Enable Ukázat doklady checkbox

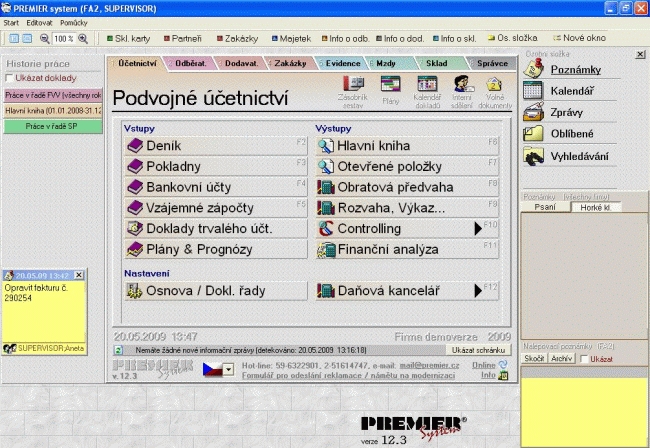[x=9, y=78]
